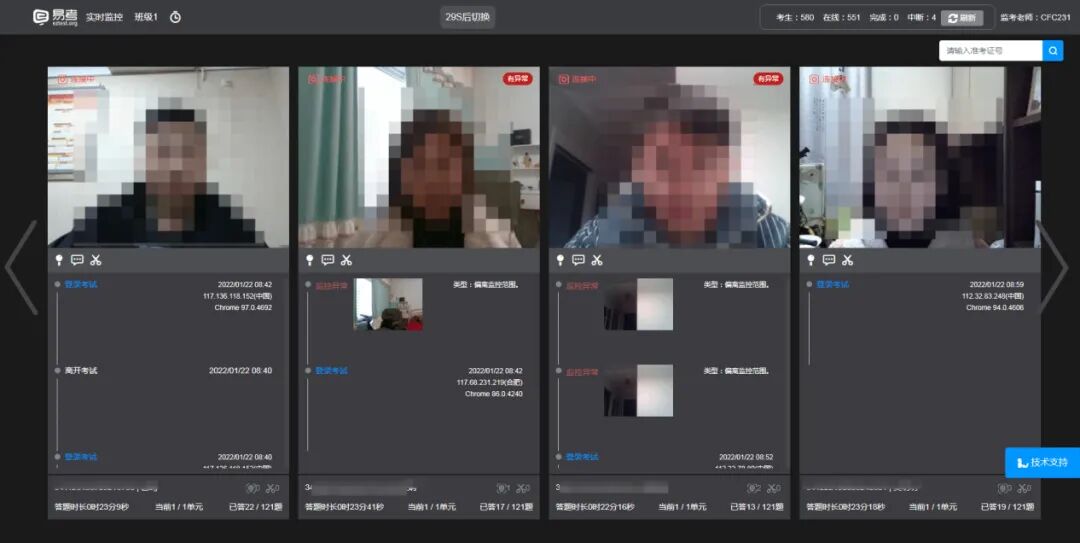Image resolution: width=1080 pixels, height=543 pixels.
Task: Open lower abnormal snapshot in 已答13/121题 card
Action: click(638, 390)
